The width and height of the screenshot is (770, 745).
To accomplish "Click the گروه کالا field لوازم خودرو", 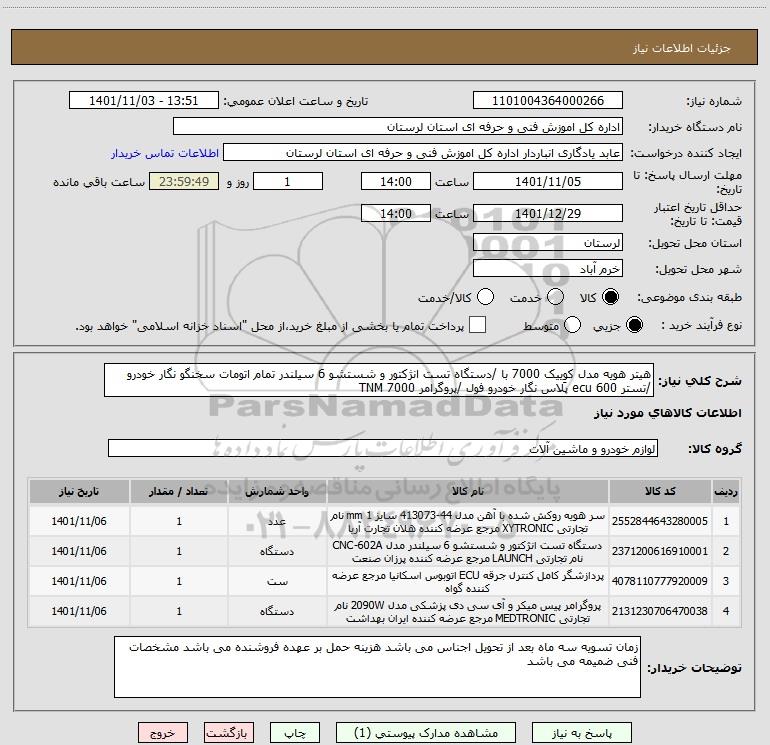I will (383, 448).
